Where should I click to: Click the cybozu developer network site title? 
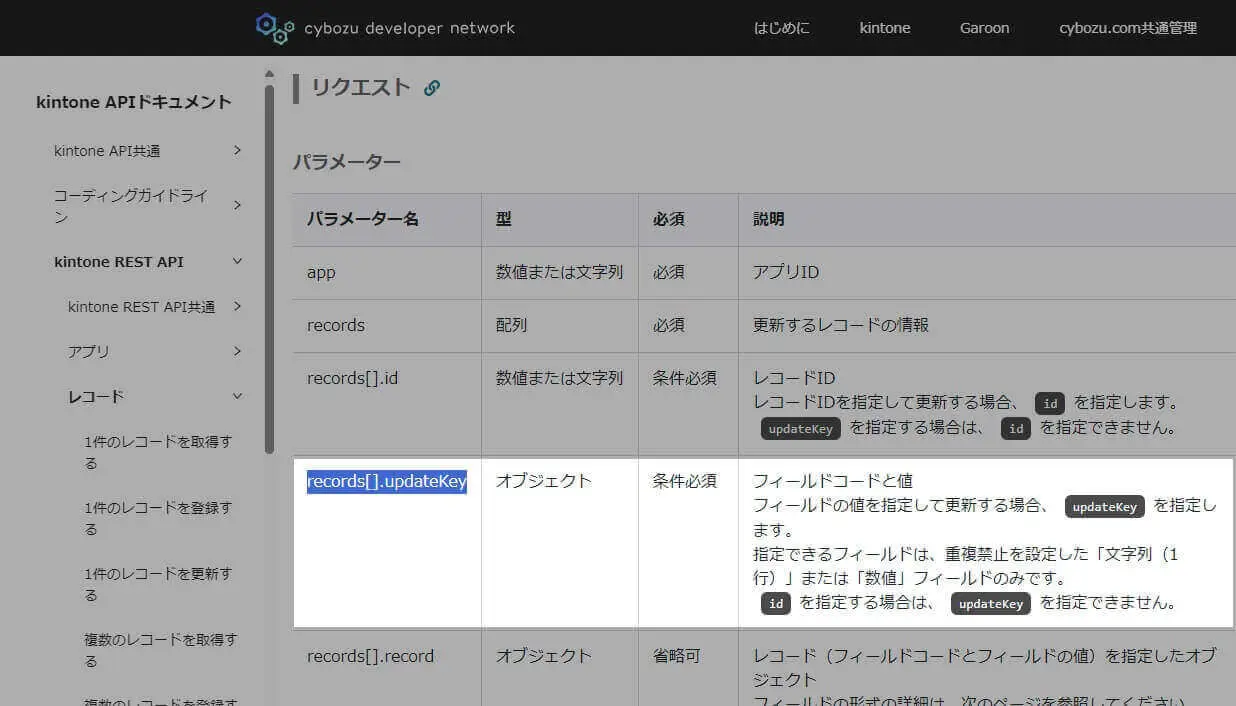pyautogui.click(x=409, y=28)
